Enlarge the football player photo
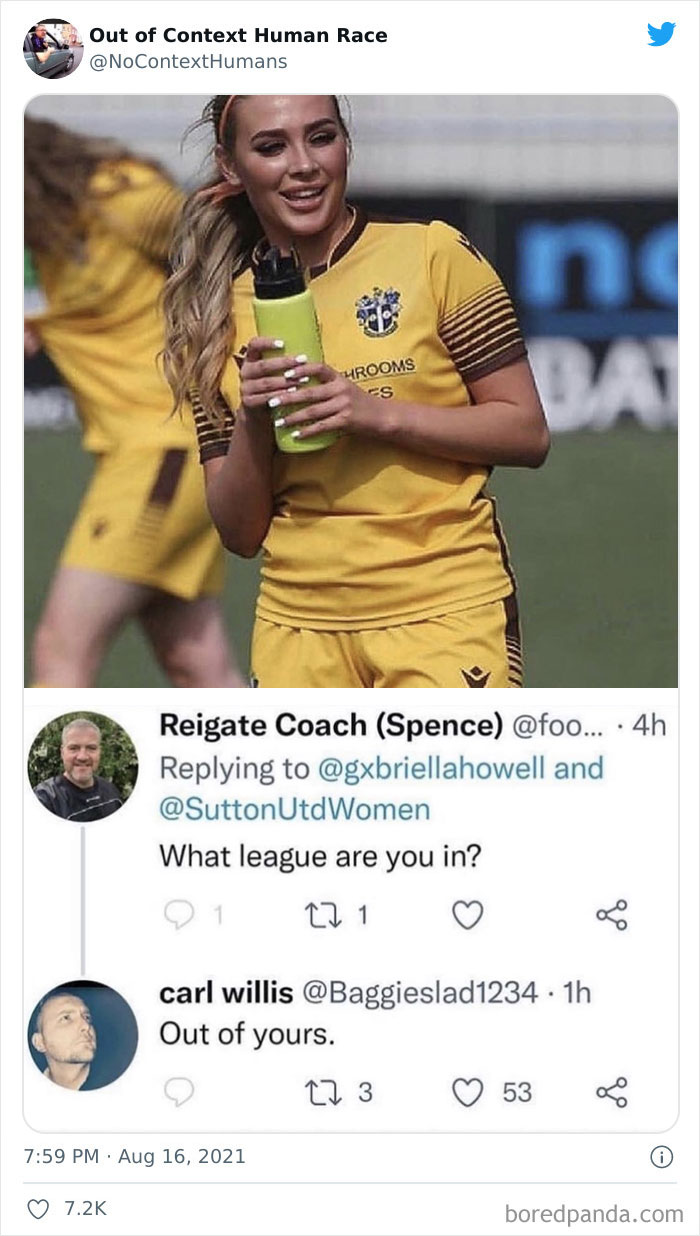This screenshot has width=700, height=1236. click(350, 392)
